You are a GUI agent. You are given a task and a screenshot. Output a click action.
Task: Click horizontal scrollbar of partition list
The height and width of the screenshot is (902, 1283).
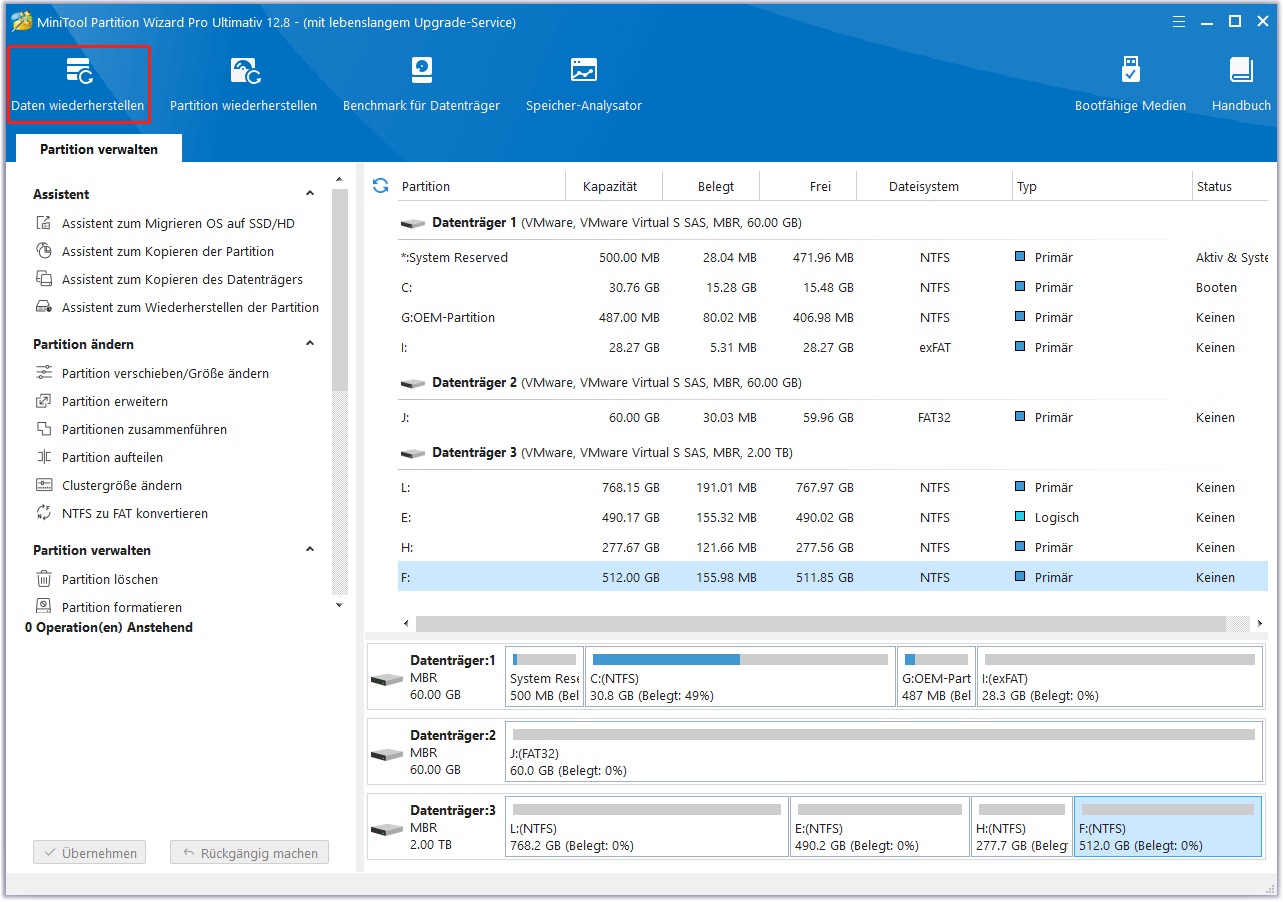tap(820, 623)
